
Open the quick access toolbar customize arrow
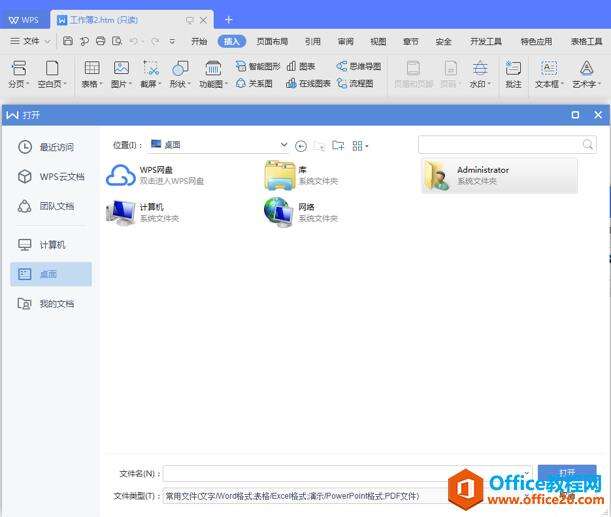click(172, 41)
